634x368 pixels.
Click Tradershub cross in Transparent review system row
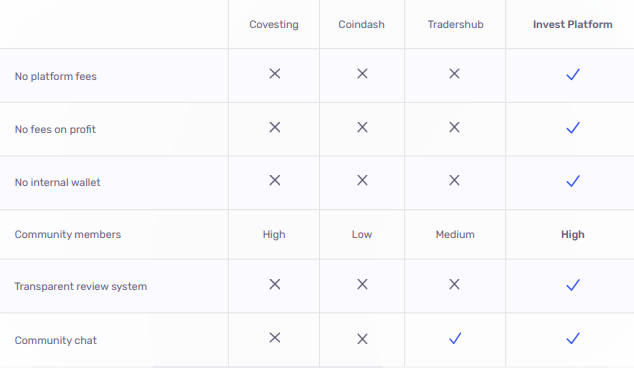454,284
